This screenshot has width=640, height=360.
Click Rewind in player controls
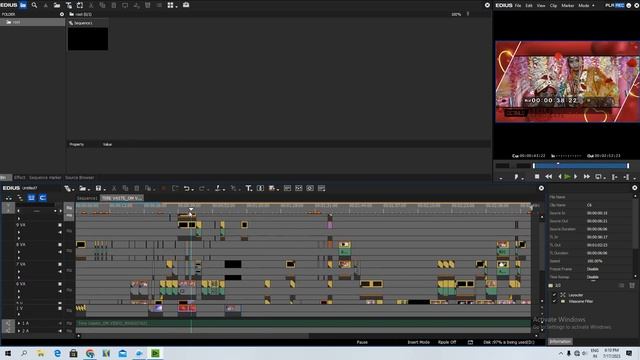549,177
